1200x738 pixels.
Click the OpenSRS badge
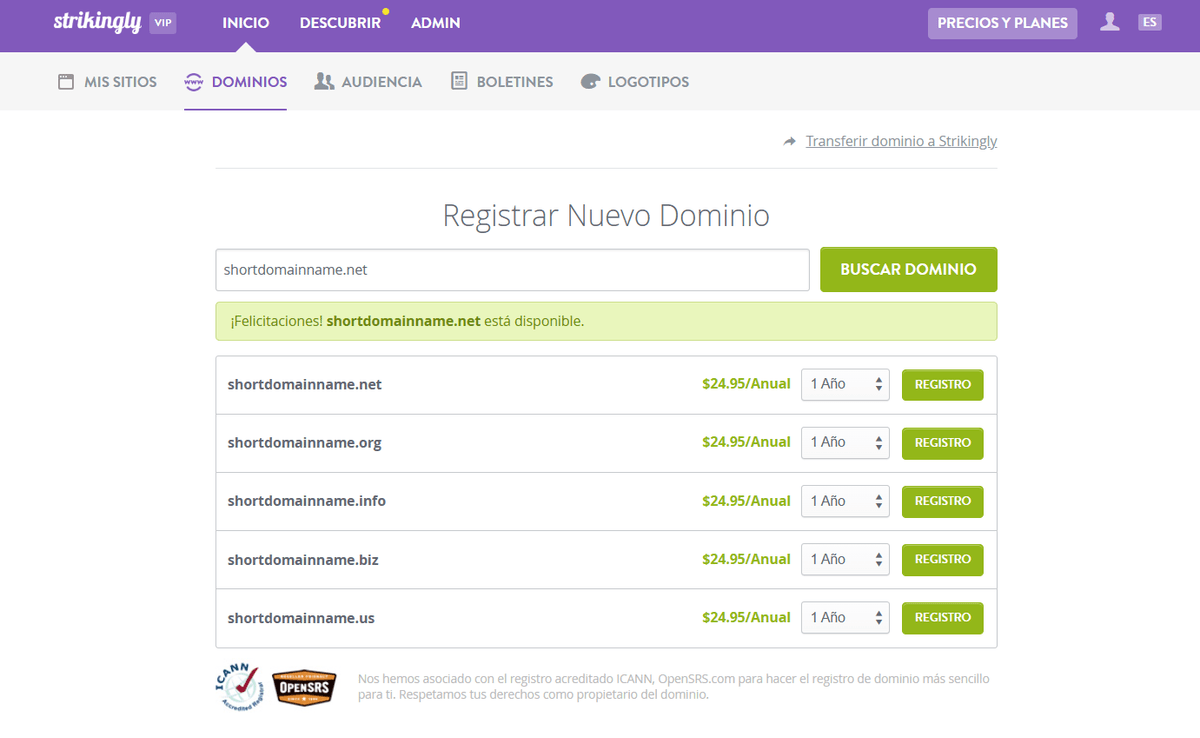(x=304, y=688)
